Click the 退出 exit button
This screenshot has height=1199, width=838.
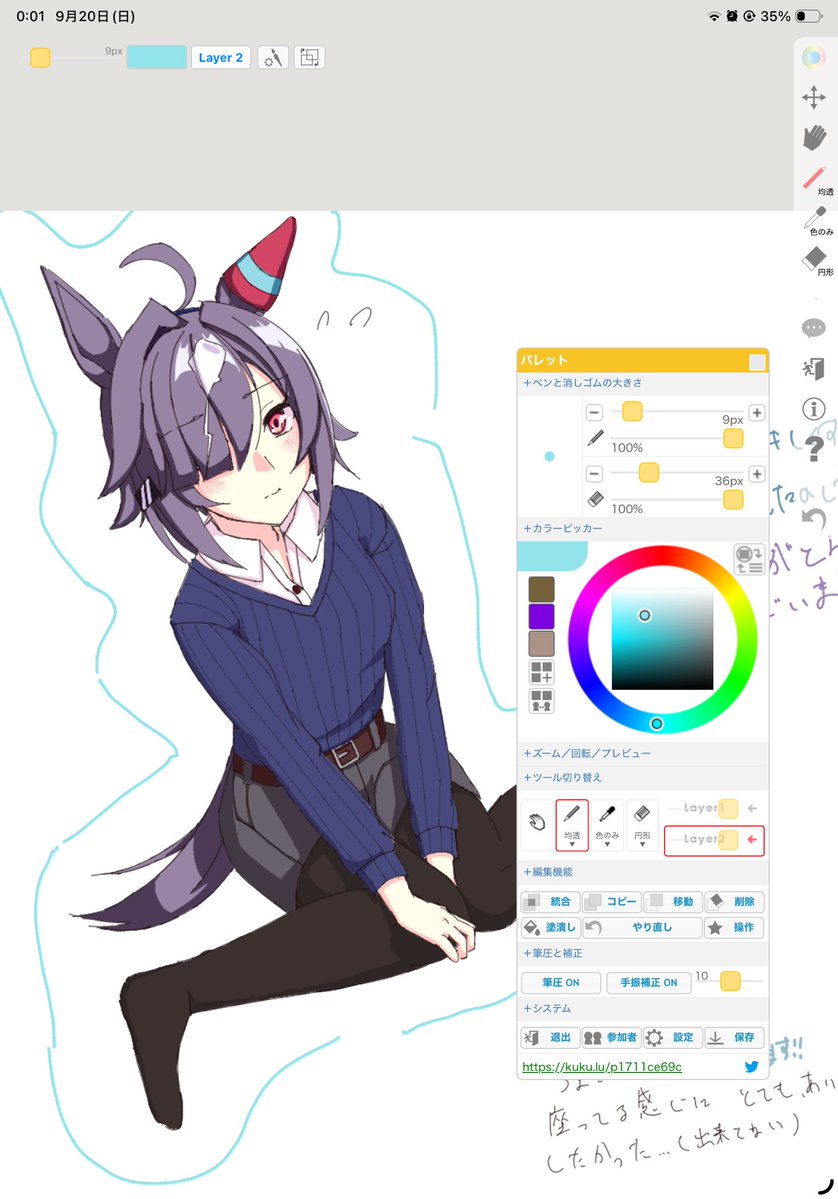pos(551,1038)
